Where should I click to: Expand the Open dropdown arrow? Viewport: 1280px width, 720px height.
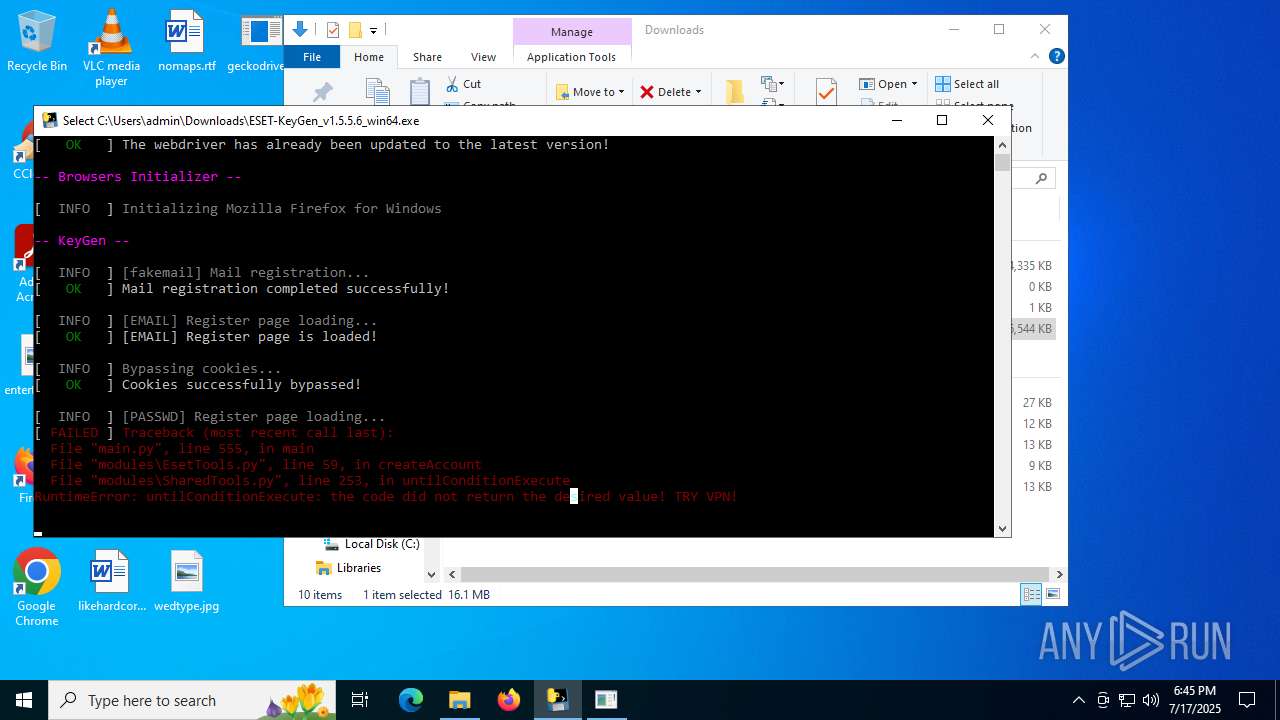[914, 84]
